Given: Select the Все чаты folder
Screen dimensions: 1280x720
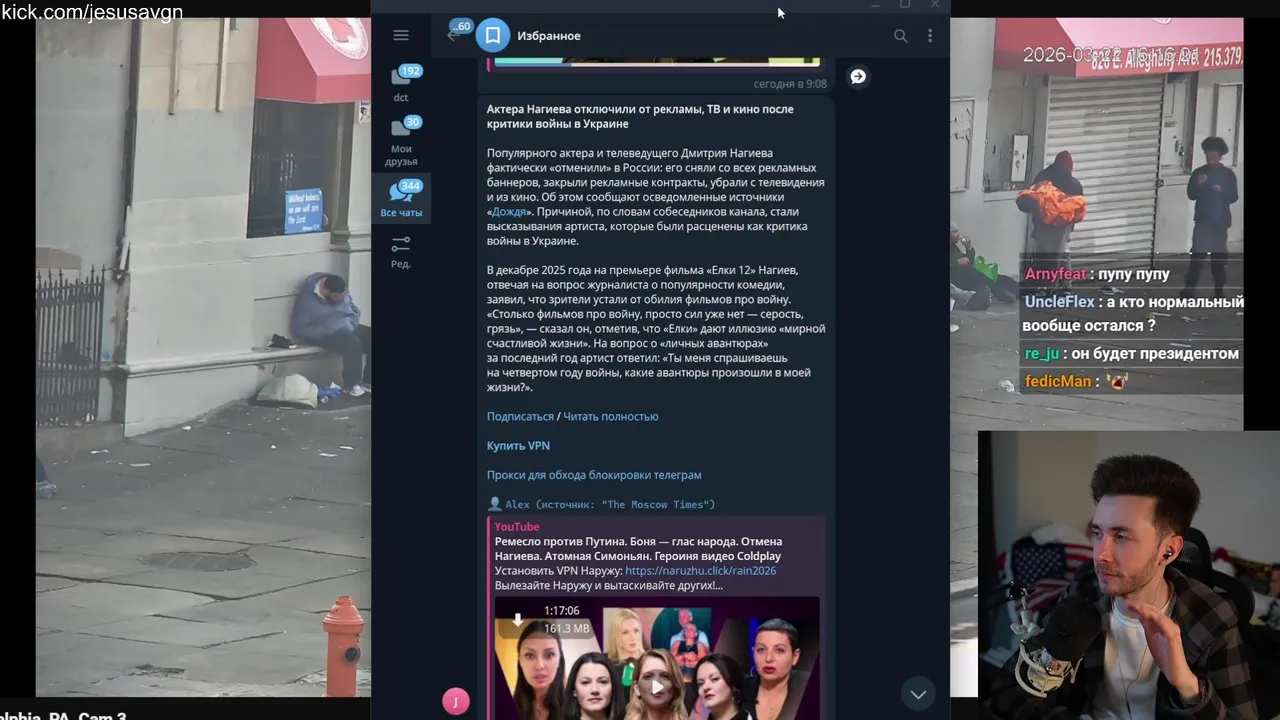Looking at the screenshot, I should (401, 198).
